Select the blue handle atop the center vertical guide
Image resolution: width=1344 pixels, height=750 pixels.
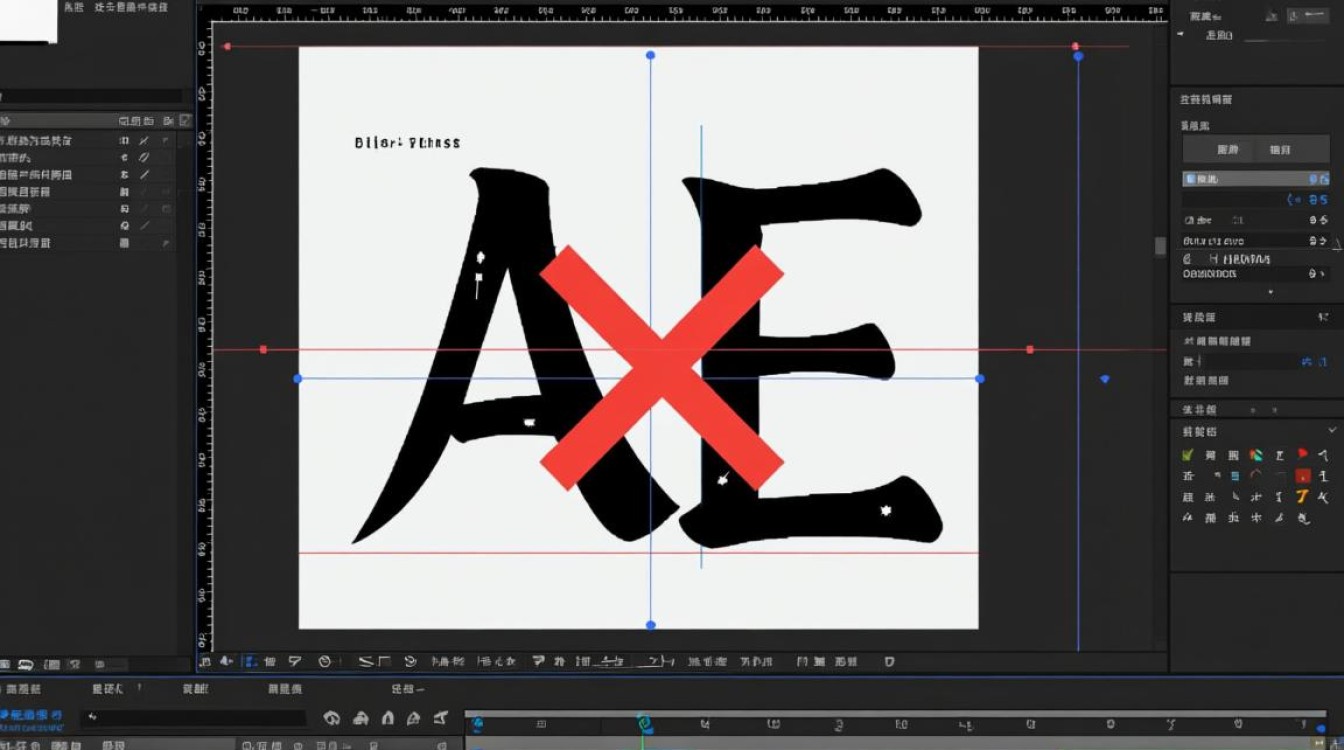click(x=651, y=55)
